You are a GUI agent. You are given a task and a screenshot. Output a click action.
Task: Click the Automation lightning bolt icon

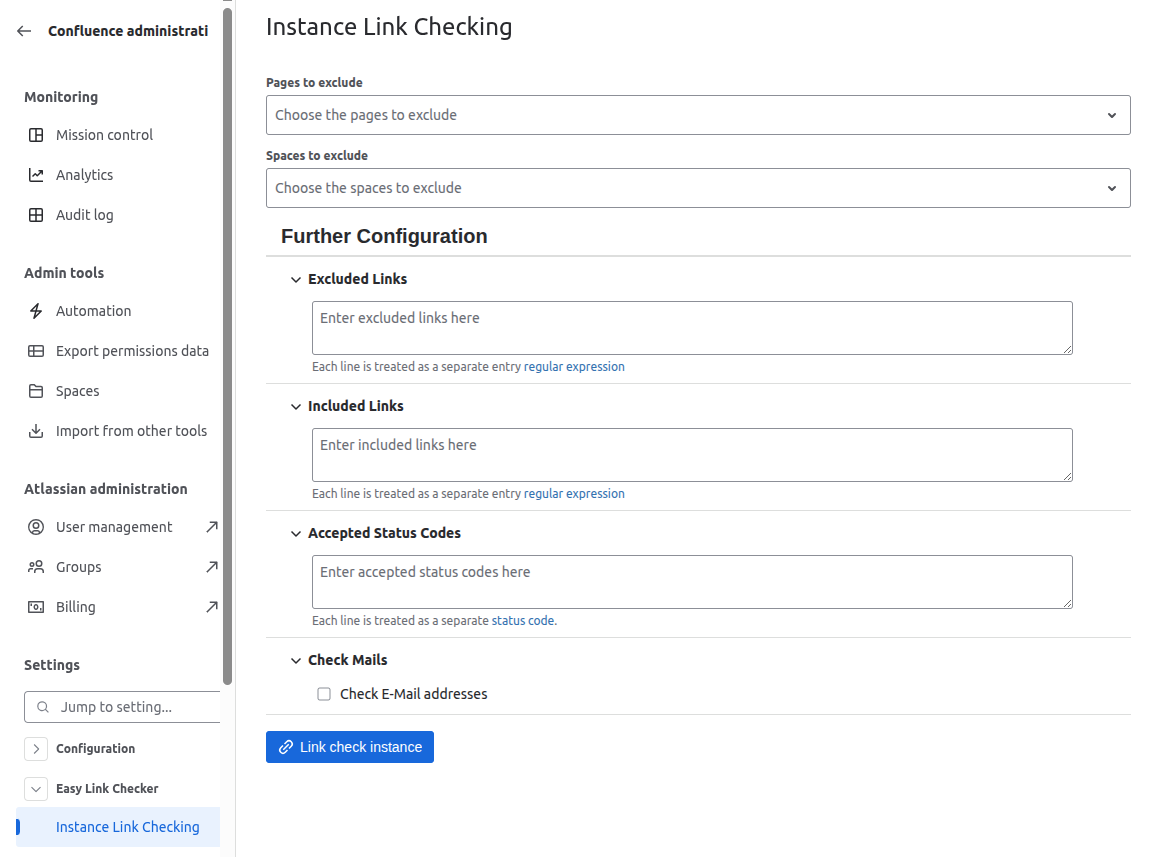coord(36,311)
